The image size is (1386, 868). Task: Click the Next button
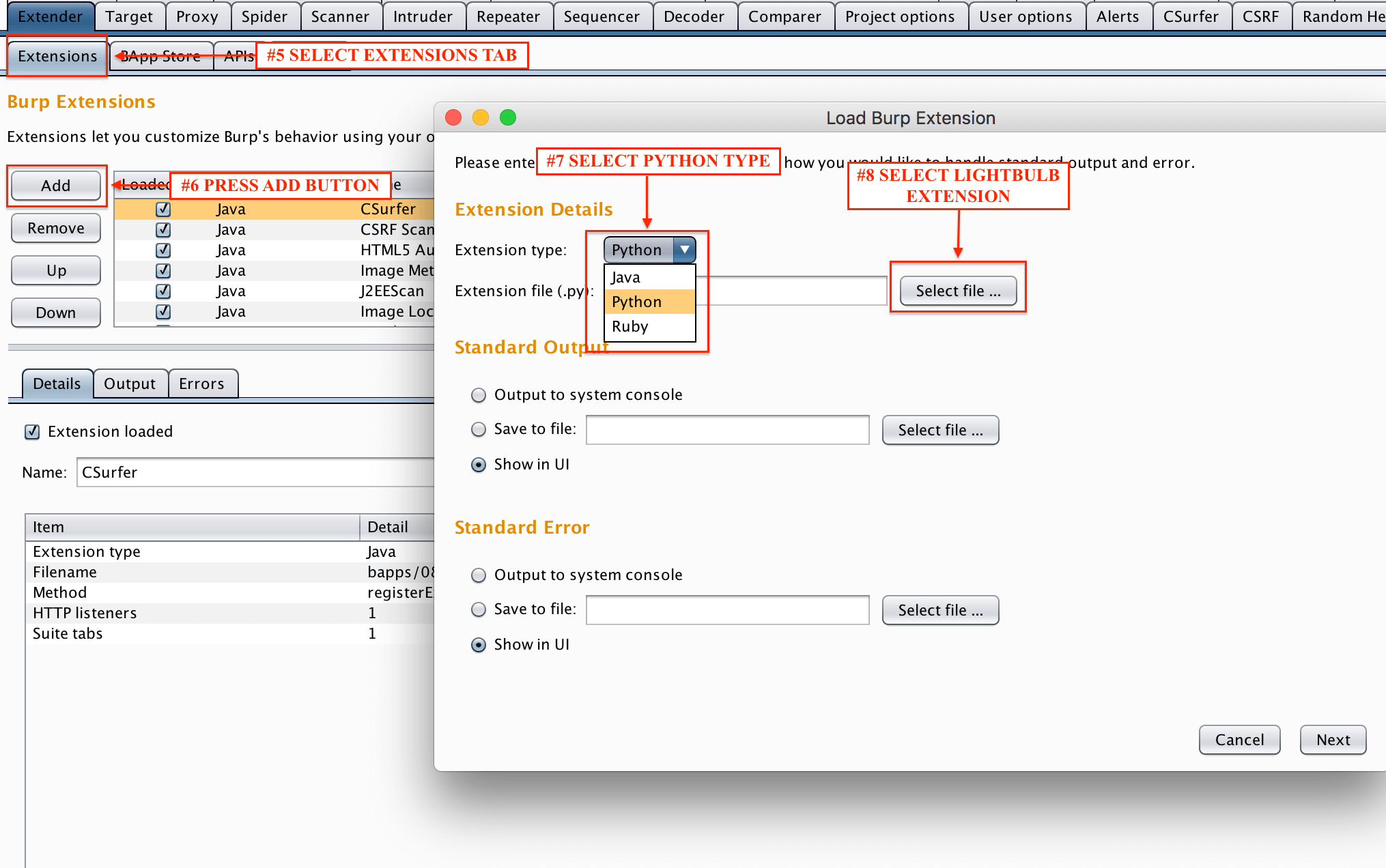coord(1332,740)
